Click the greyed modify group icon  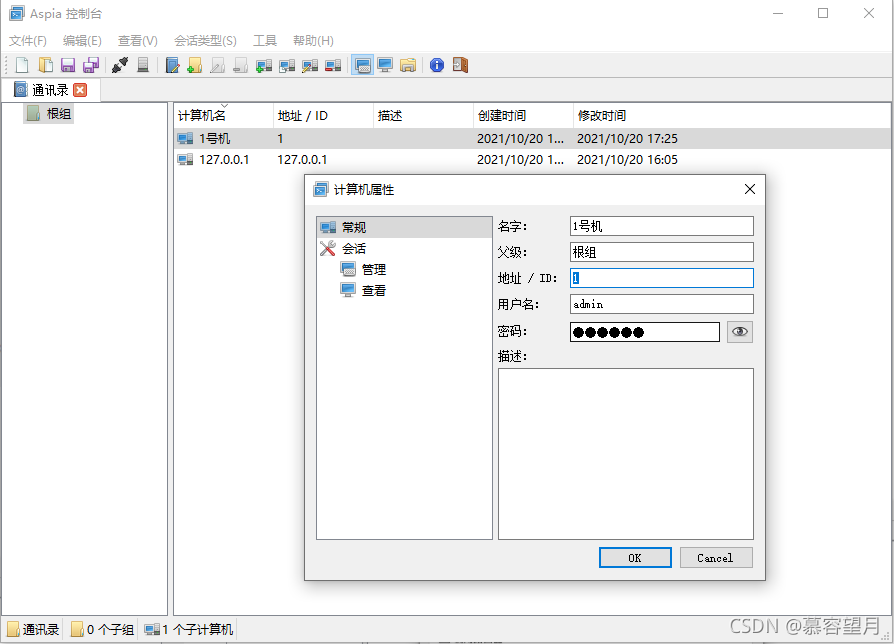pos(217,66)
